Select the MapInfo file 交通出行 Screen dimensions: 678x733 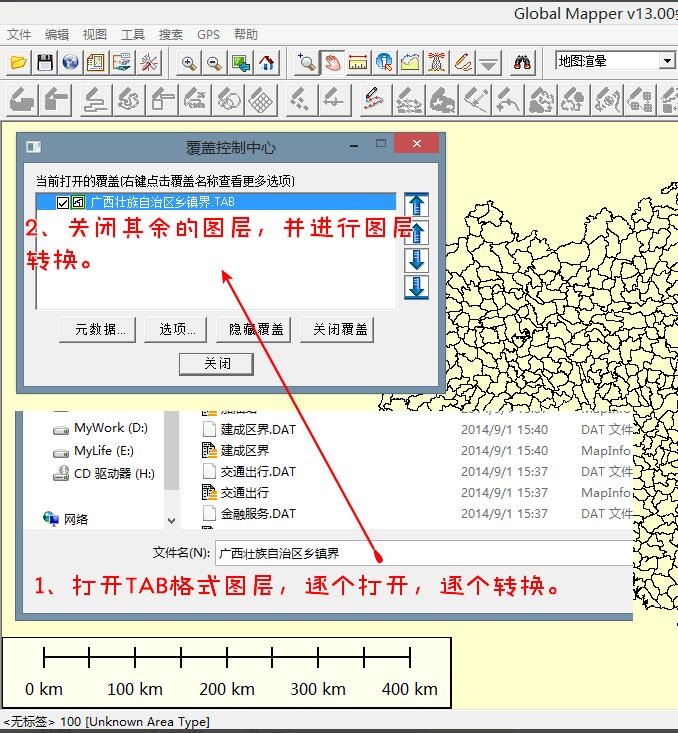236,493
